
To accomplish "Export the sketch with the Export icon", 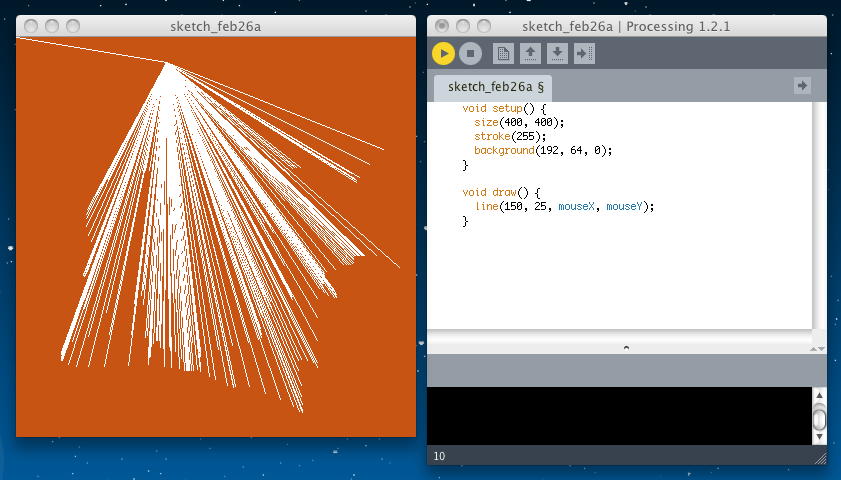I will click(x=584, y=54).
